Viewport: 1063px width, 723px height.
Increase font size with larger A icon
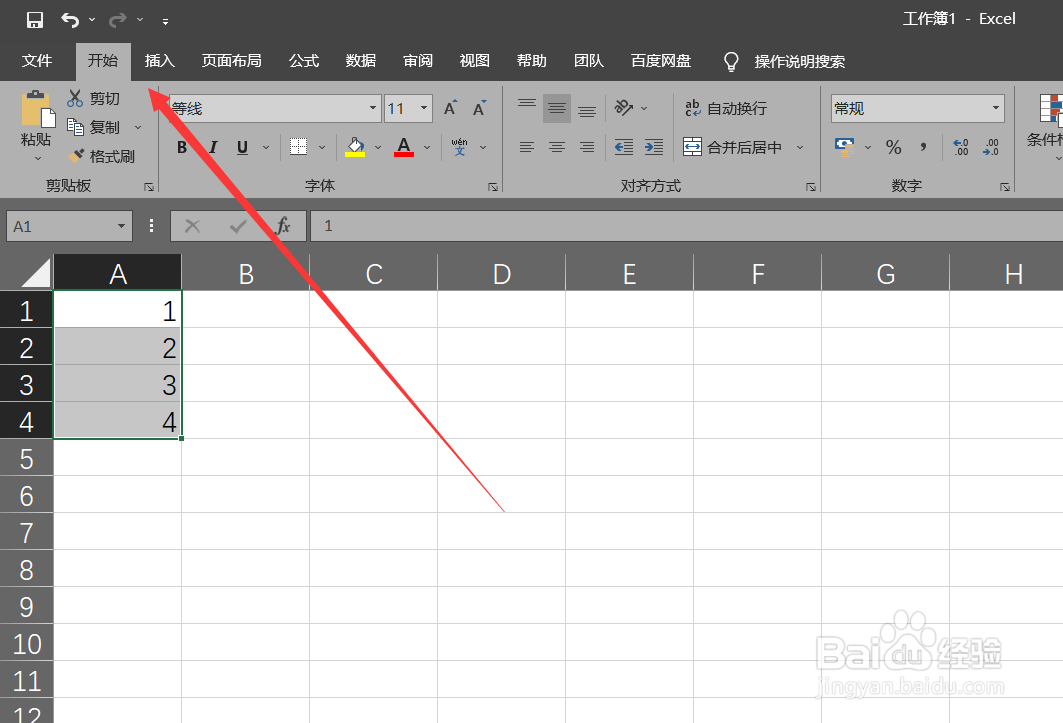450,108
